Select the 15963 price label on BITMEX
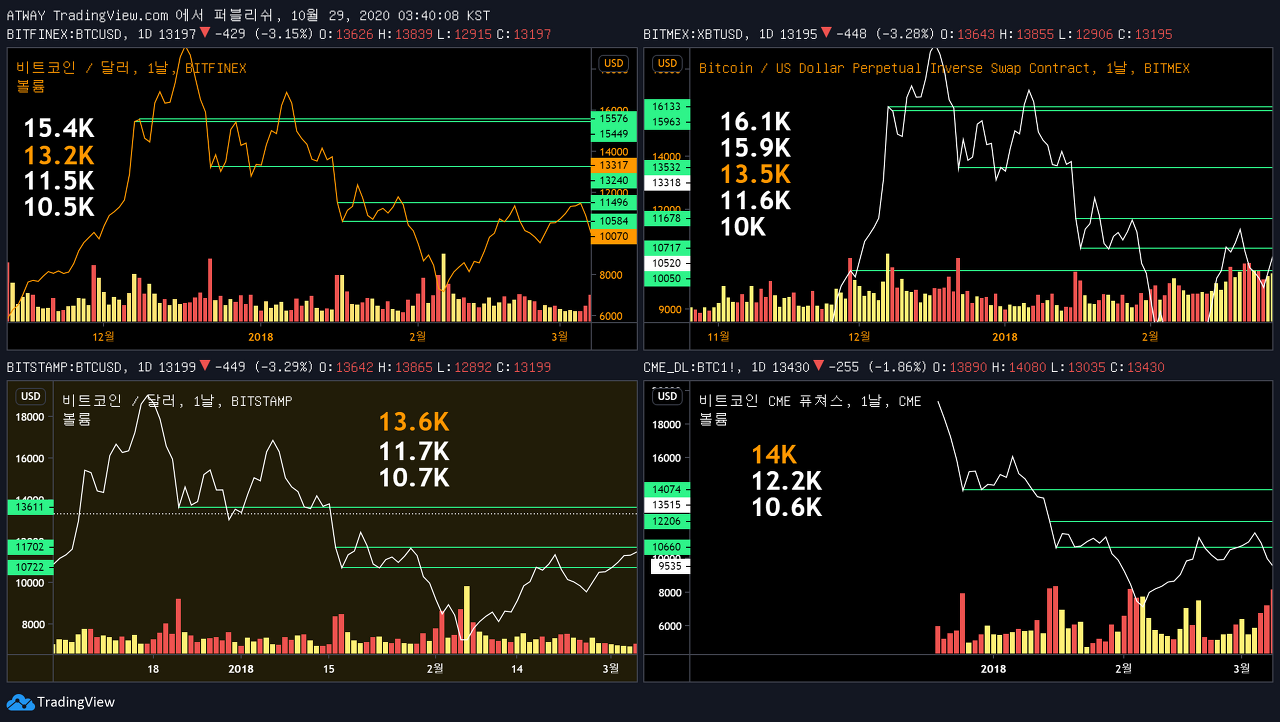This screenshot has width=1280, height=722. click(667, 122)
